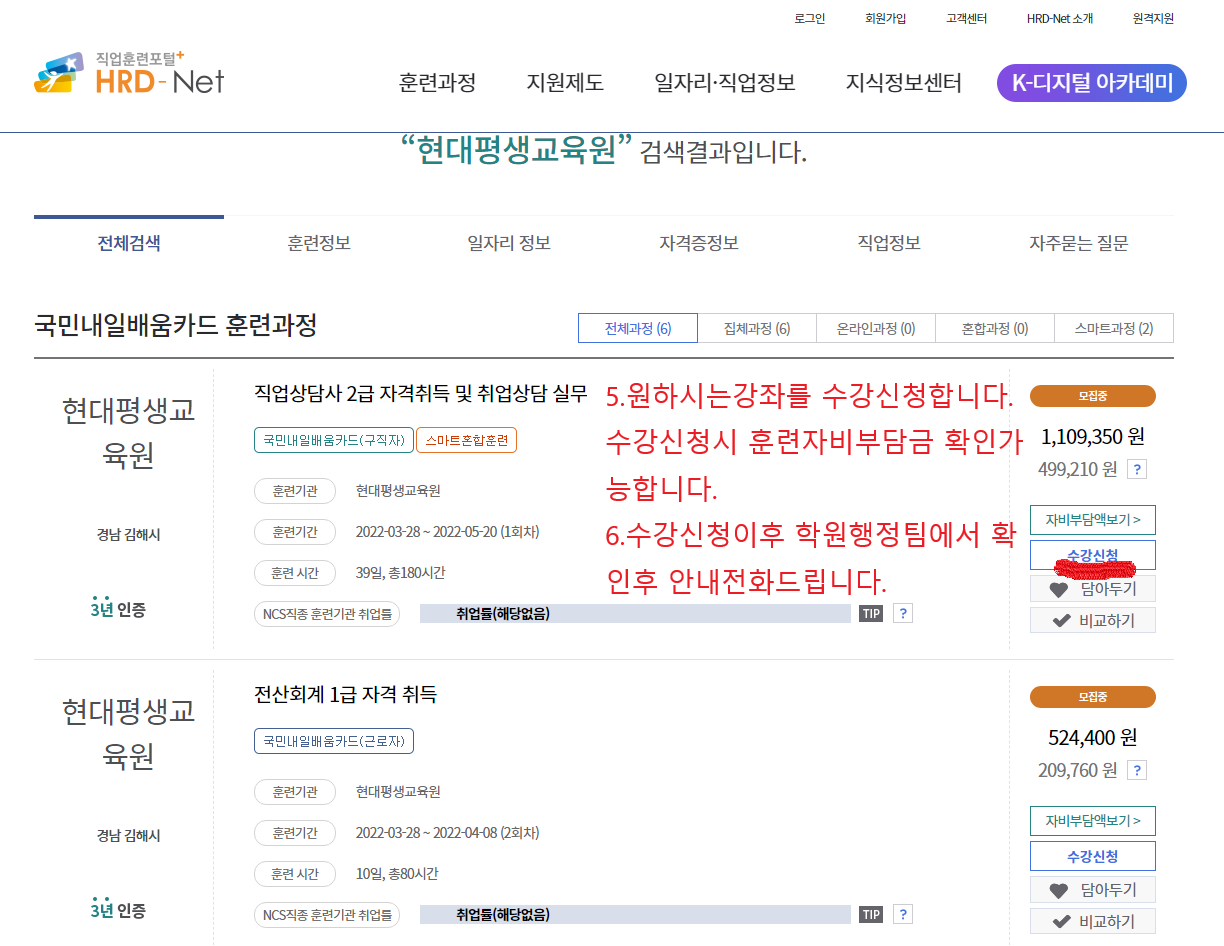Click 국민내일배움카드 훈련과정 heading
This screenshot has height=946, width=1224.
pyautogui.click(x=176, y=325)
